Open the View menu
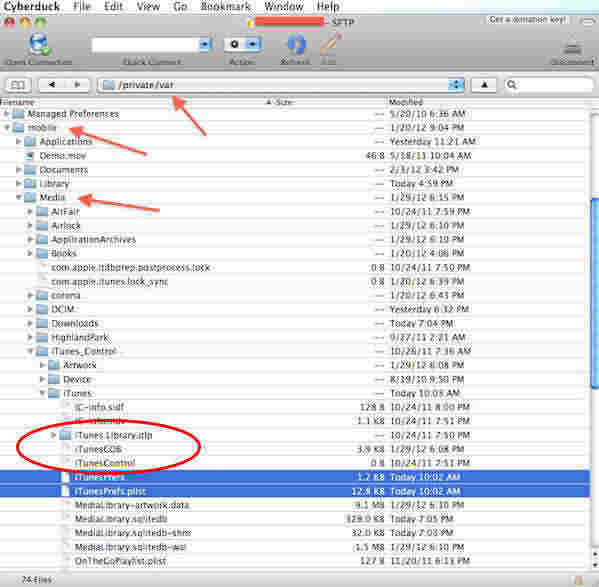This screenshot has width=599, height=587. 148,6
